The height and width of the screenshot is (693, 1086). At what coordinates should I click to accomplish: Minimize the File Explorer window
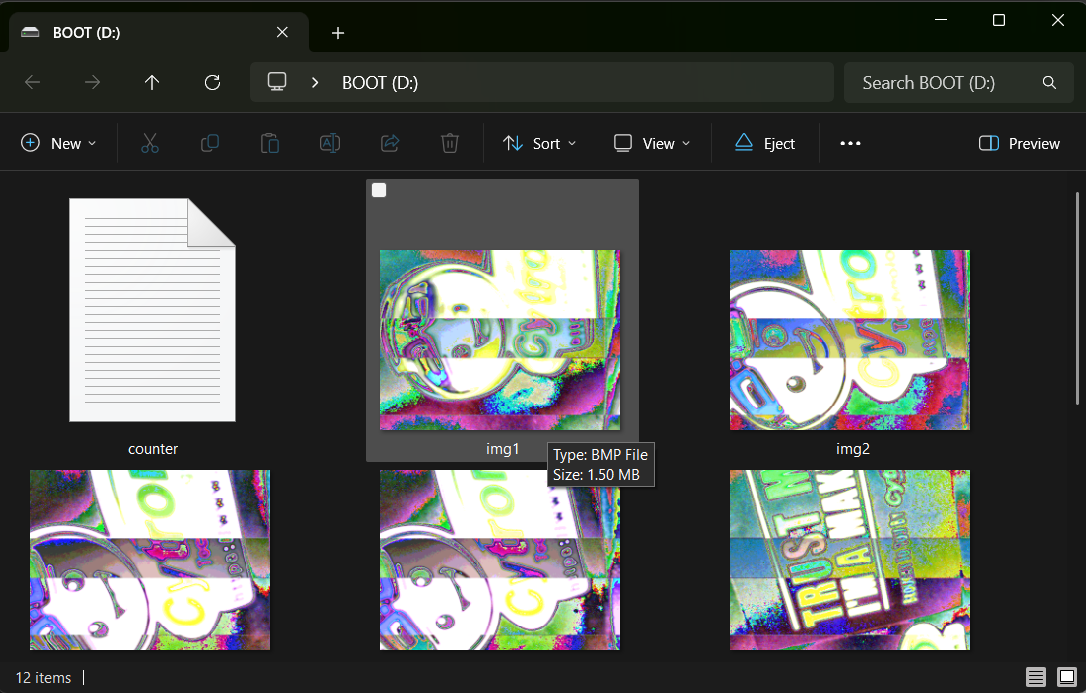tap(941, 20)
